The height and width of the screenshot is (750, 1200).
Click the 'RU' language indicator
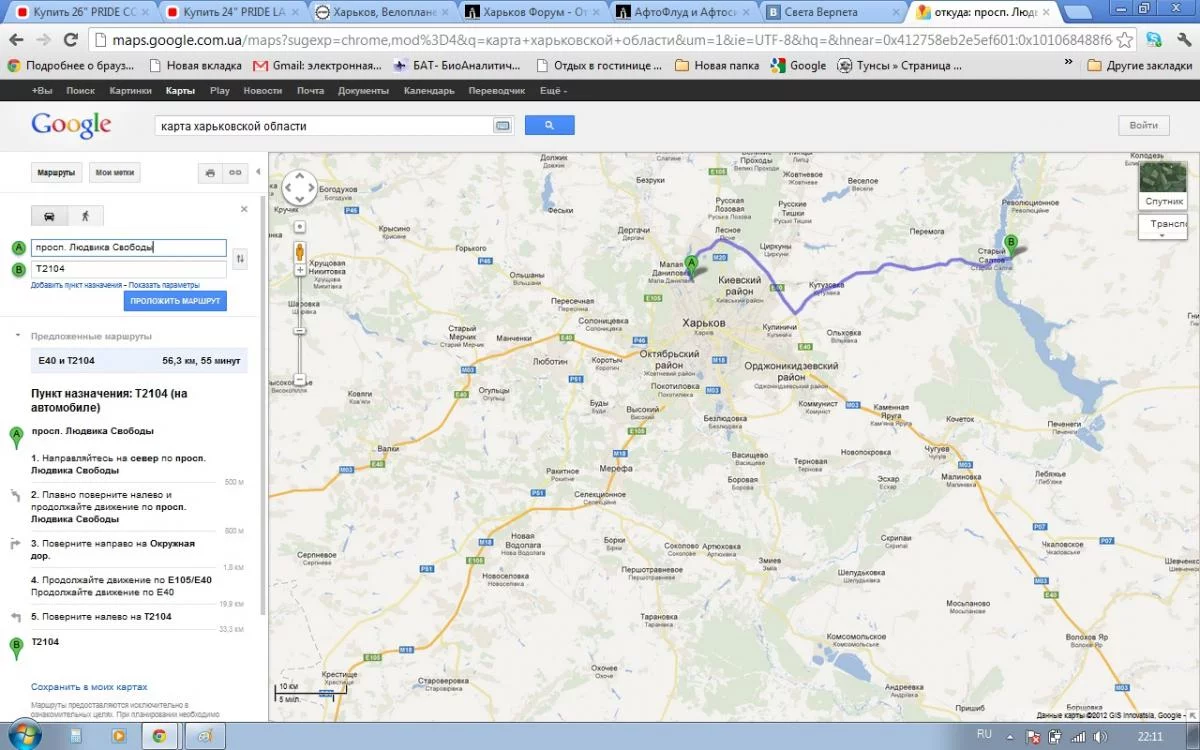coord(984,735)
